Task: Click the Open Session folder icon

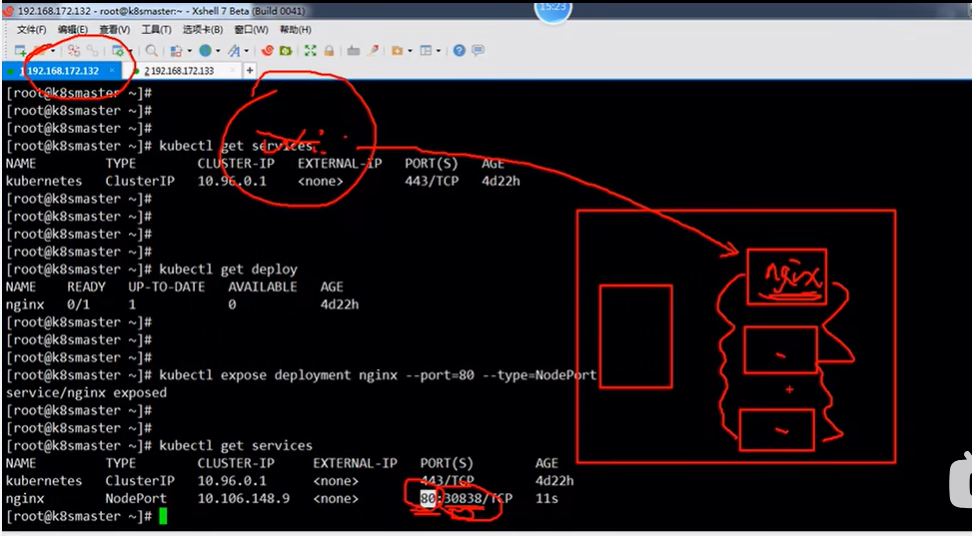Action: pyautogui.click(x=40, y=51)
